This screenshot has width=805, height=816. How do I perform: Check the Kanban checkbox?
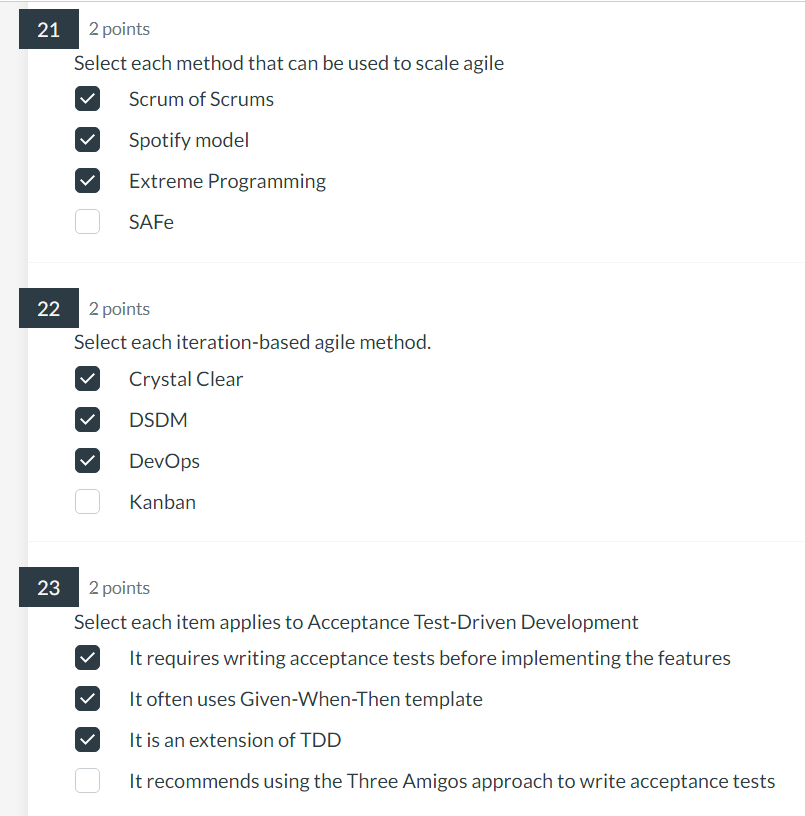87,501
